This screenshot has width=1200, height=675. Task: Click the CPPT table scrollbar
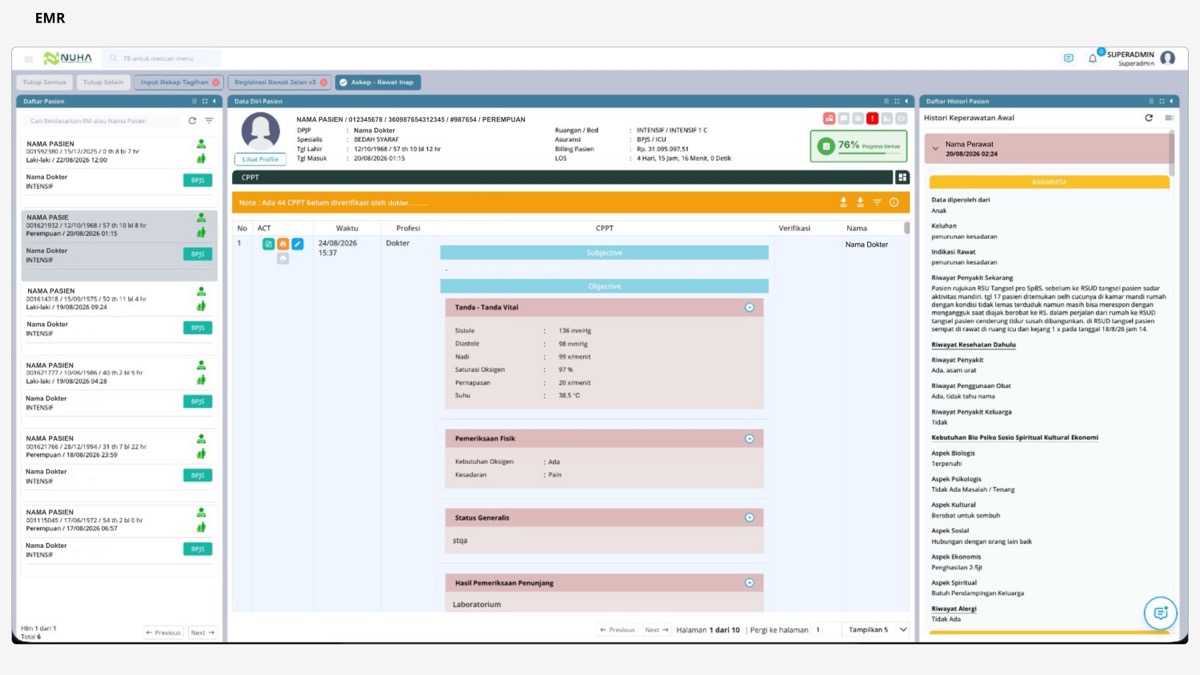coord(907,228)
